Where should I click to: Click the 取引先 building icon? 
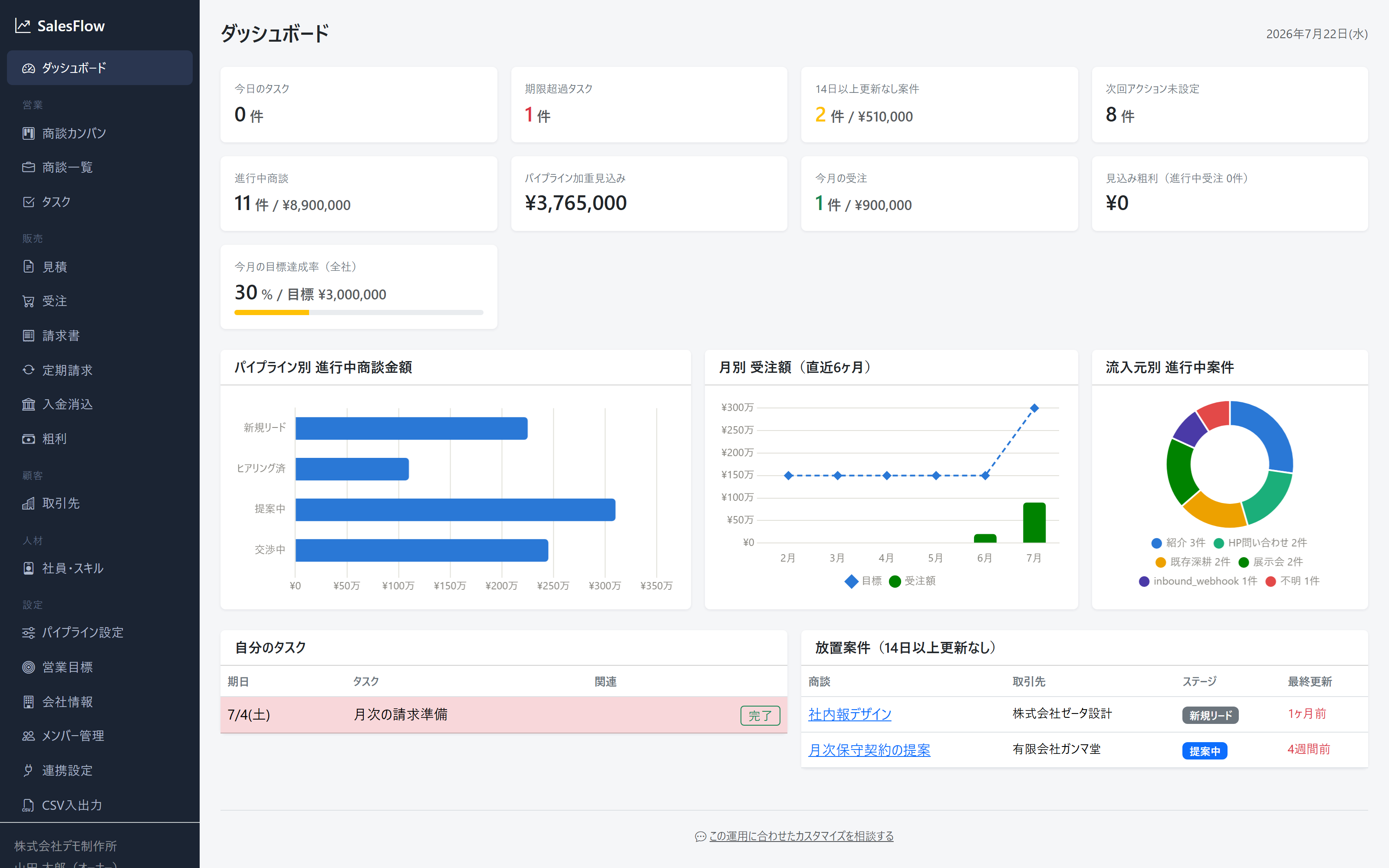[x=29, y=503]
